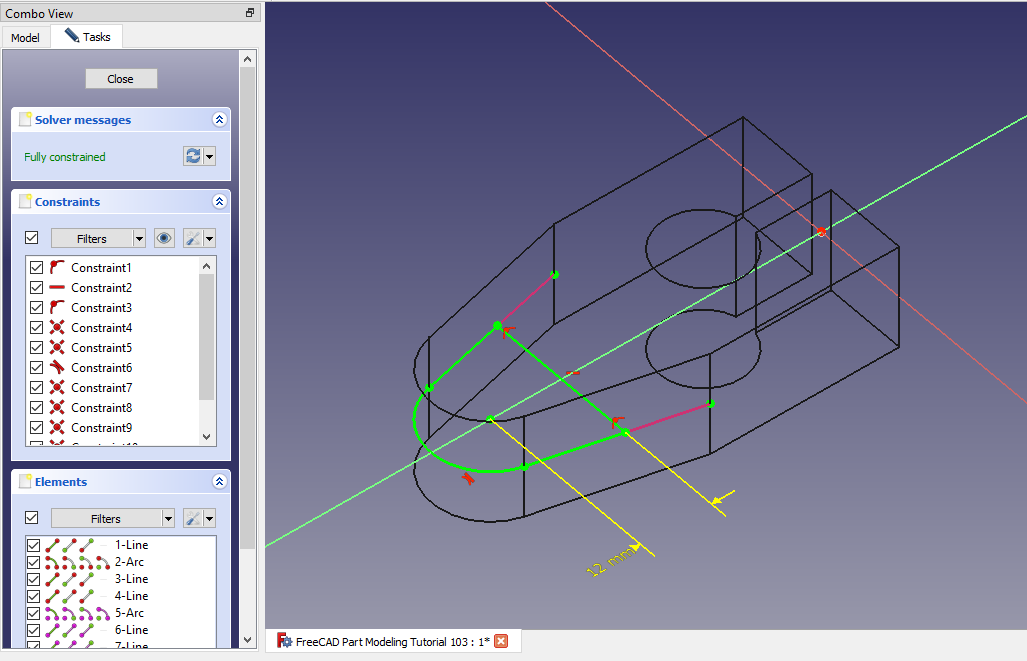Uncheck the 2-Arc element checkbox
The height and width of the screenshot is (661, 1027).
tap(34, 562)
